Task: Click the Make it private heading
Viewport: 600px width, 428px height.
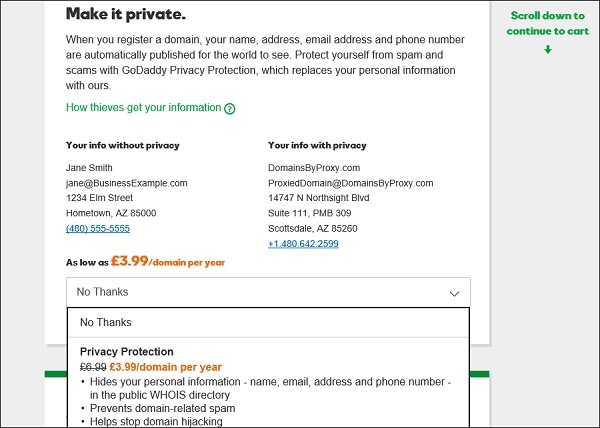Action: tap(125, 15)
